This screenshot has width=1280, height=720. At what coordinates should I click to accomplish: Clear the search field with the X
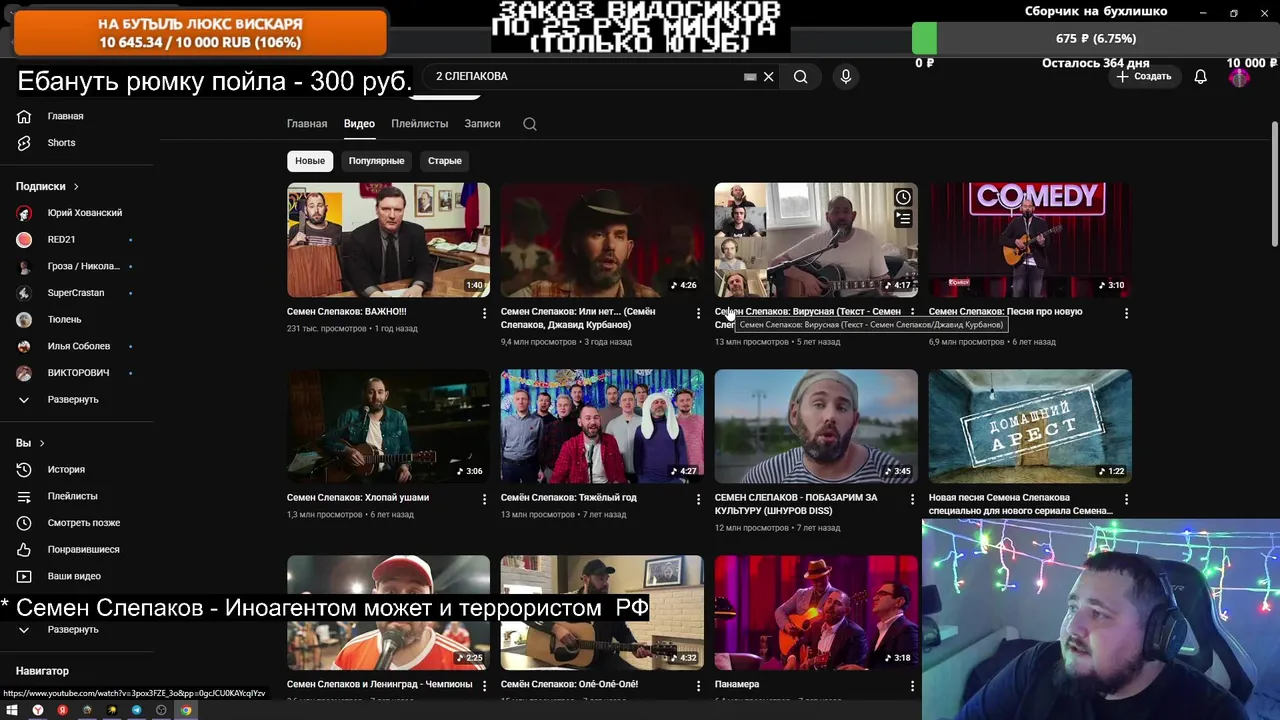point(768,77)
